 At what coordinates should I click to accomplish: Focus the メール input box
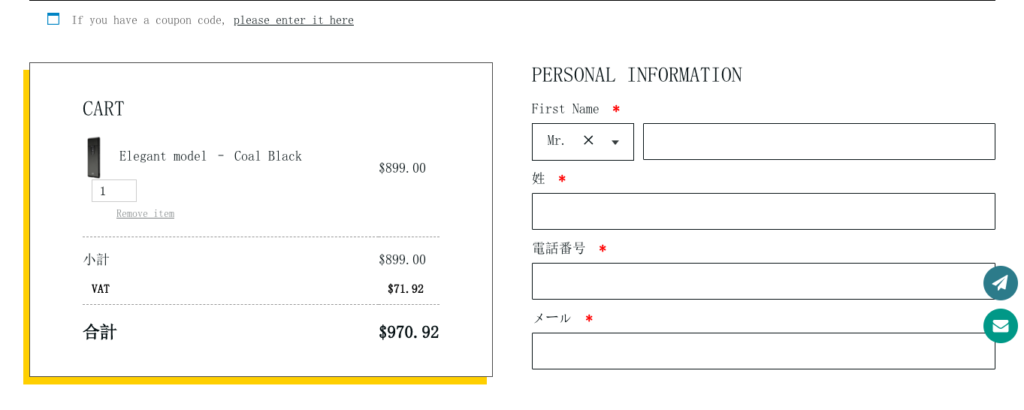click(763, 351)
